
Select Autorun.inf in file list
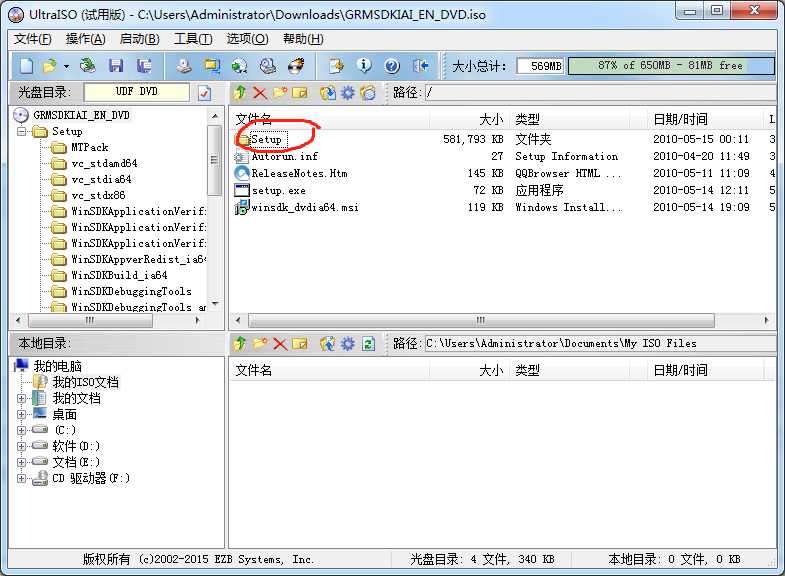tap(284, 157)
